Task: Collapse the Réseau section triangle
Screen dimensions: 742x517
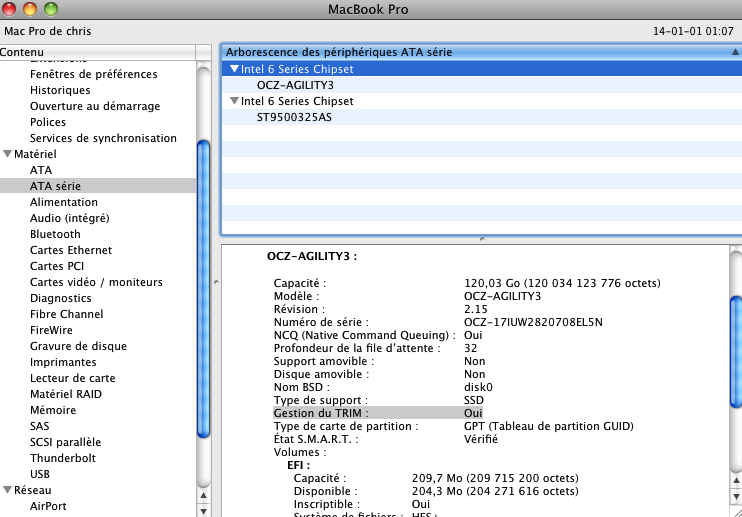Action: 7,490
